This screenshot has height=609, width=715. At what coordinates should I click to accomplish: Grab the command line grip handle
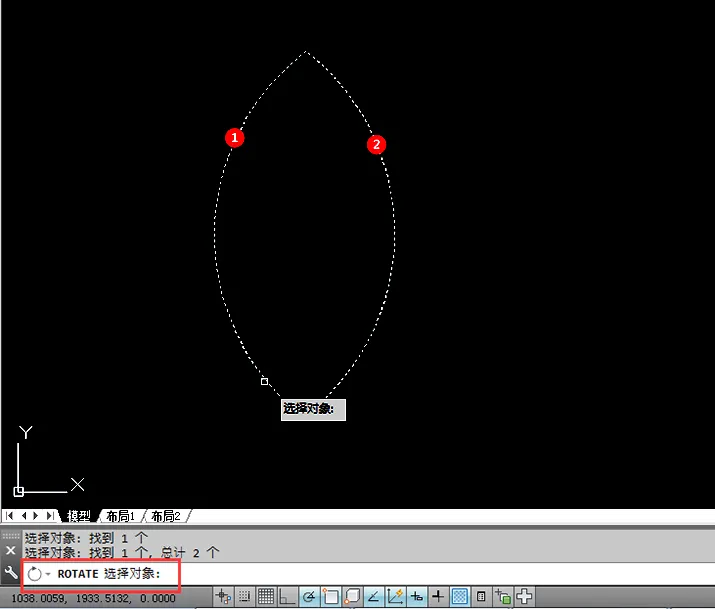pos(11,536)
